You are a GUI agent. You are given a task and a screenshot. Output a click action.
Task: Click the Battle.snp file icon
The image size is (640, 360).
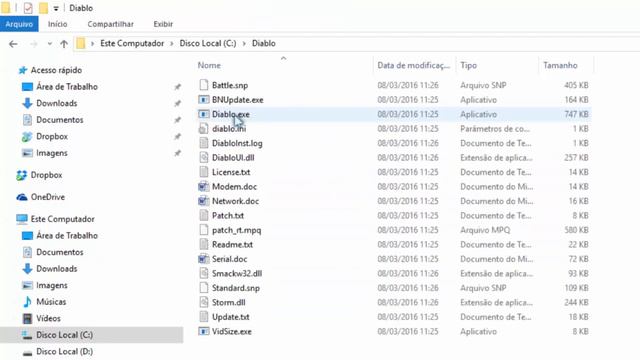(203, 85)
